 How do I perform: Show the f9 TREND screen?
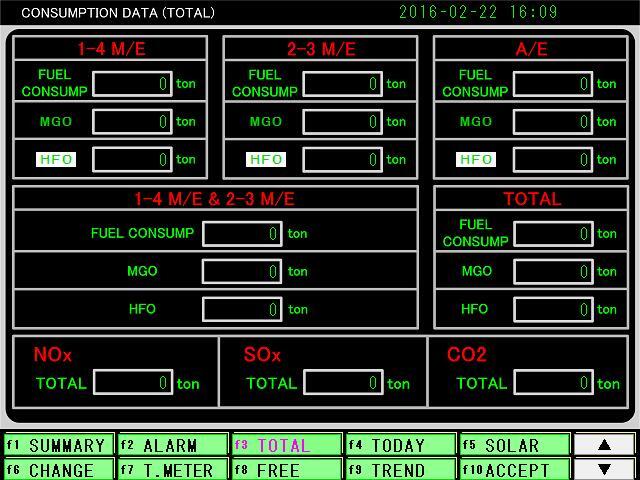[x=400, y=469]
